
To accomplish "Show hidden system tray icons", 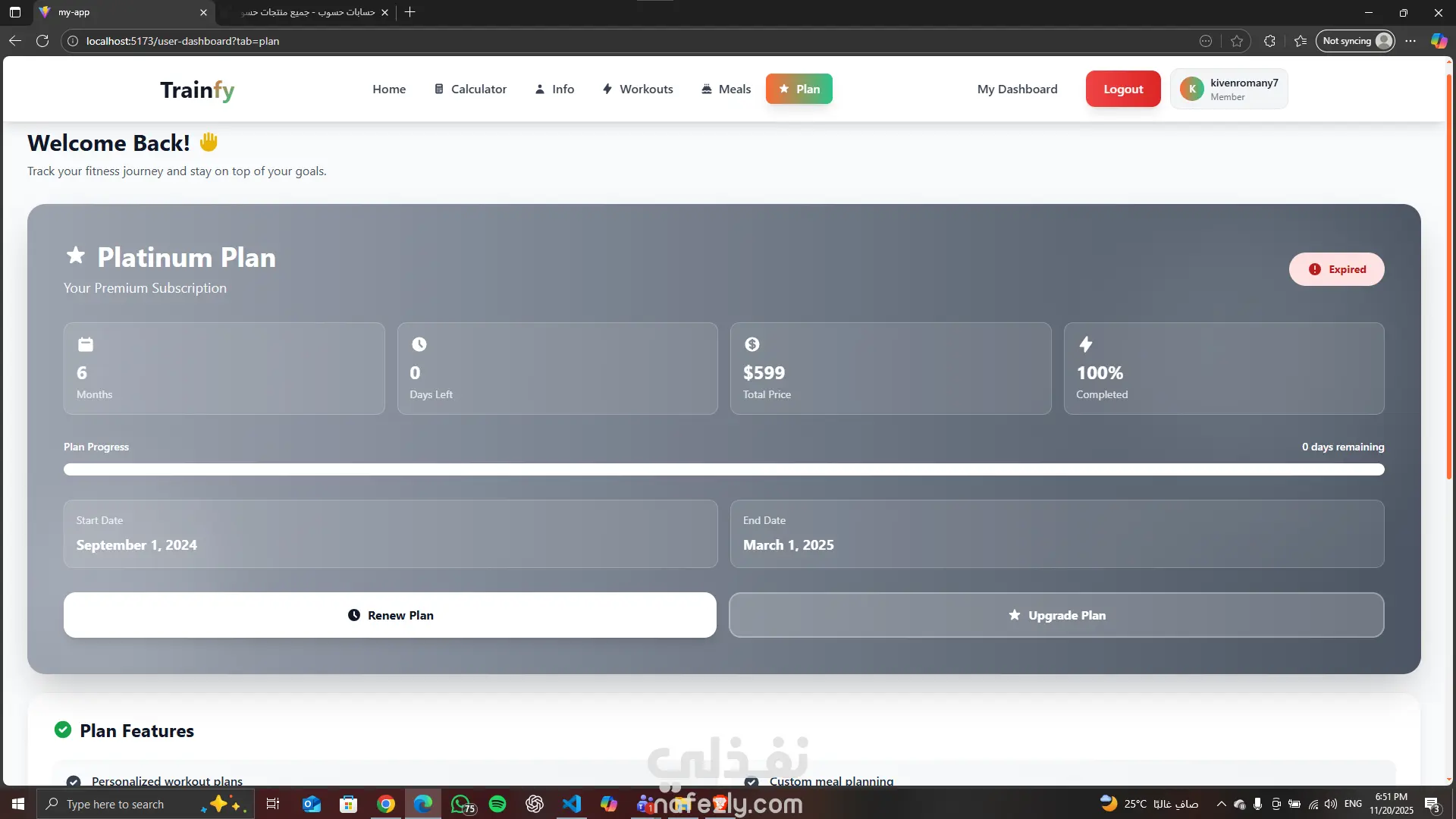I will tap(1221, 804).
